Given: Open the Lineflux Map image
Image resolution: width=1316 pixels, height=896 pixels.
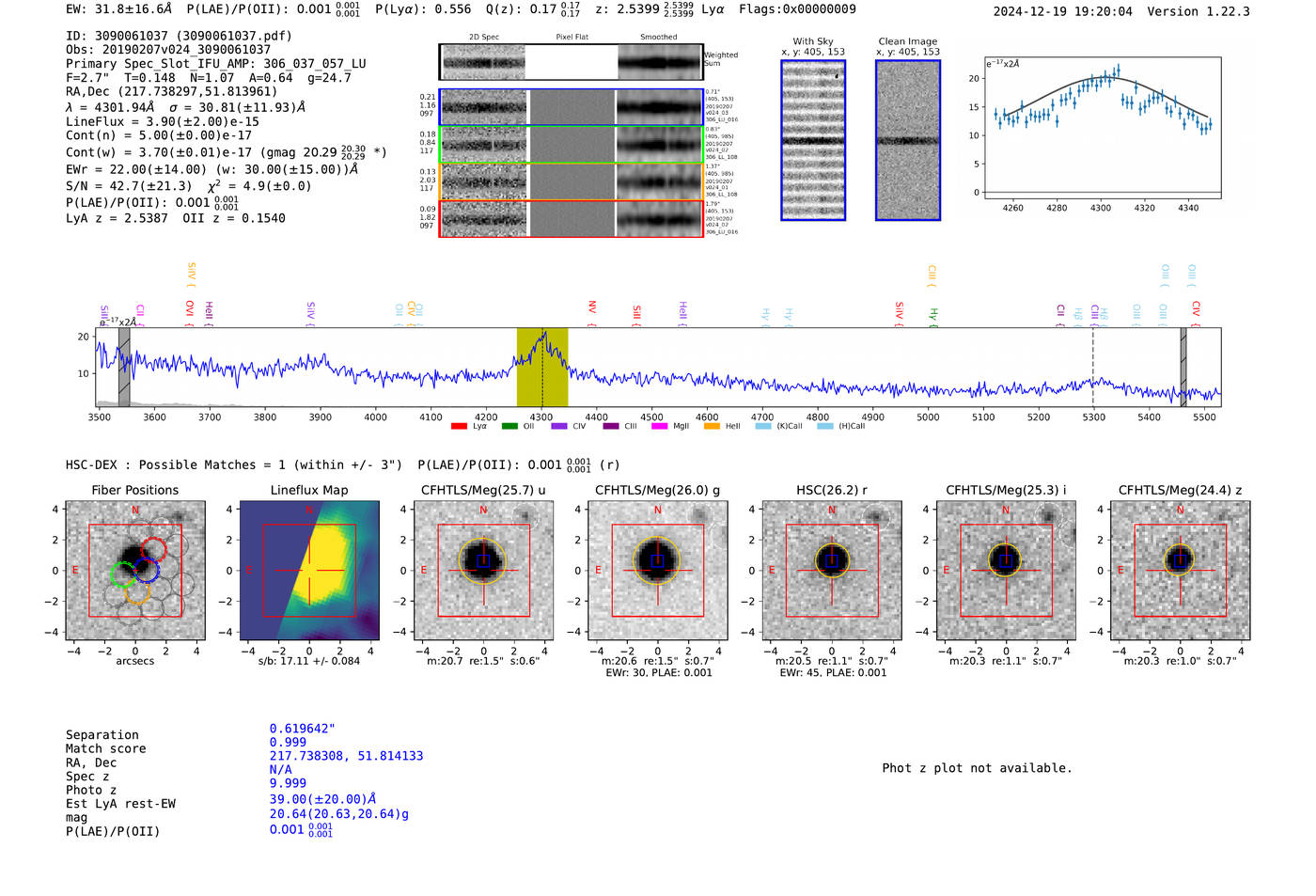Looking at the screenshot, I should click(309, 571).
